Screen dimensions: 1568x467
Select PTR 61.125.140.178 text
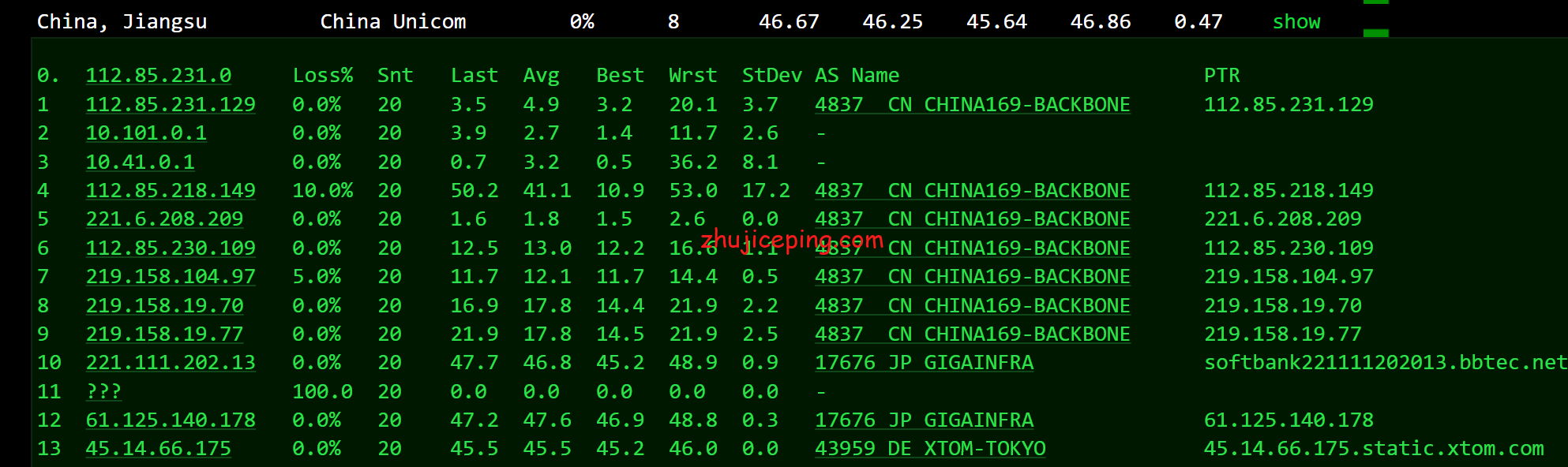tap(1289, 420)
